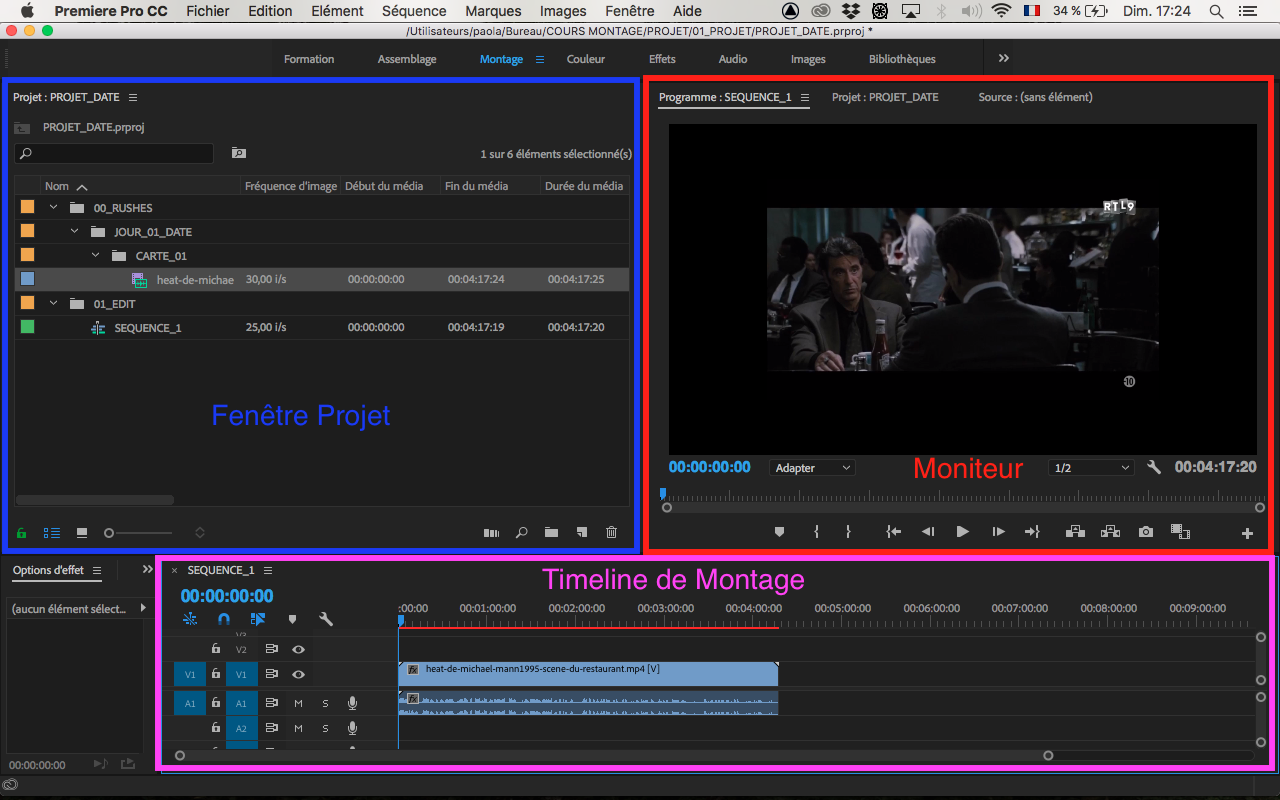Switch to the Audio workspace

click(733, 59)
